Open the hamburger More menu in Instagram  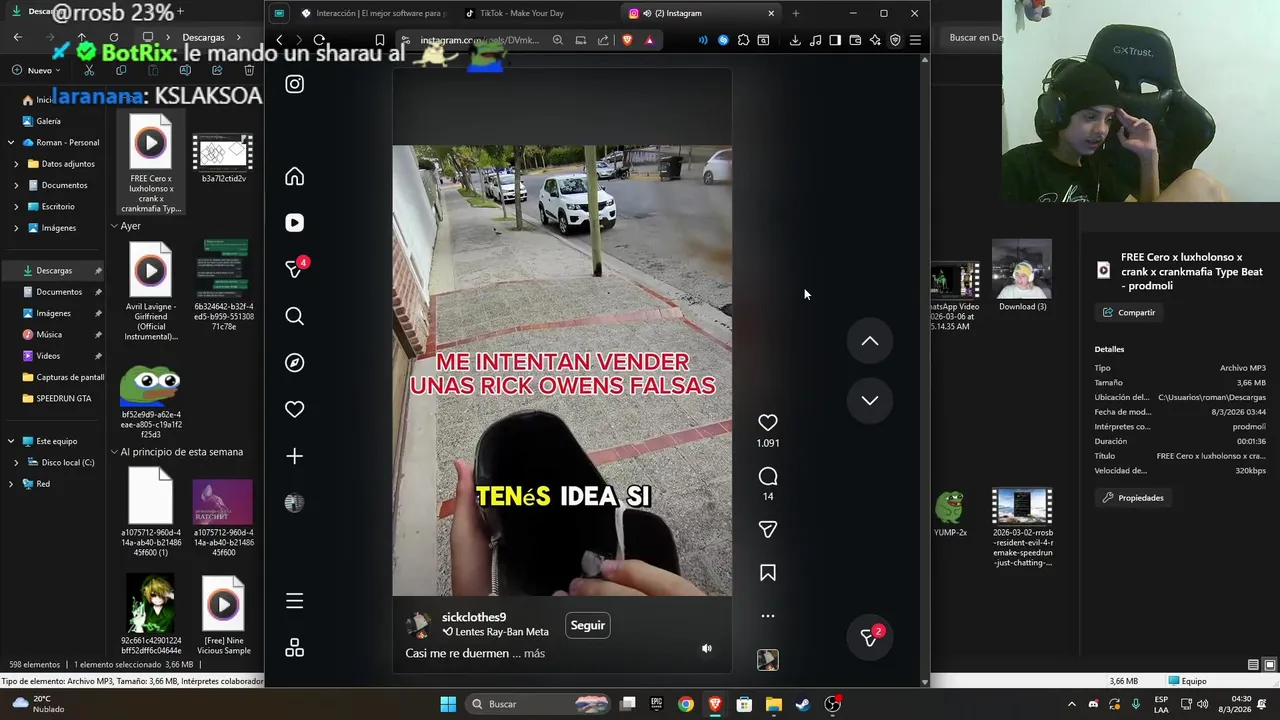tap(294, 601)
